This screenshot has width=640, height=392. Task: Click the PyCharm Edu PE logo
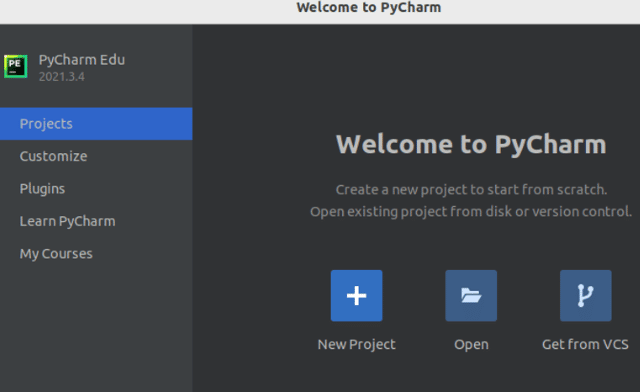click(16, 66)
